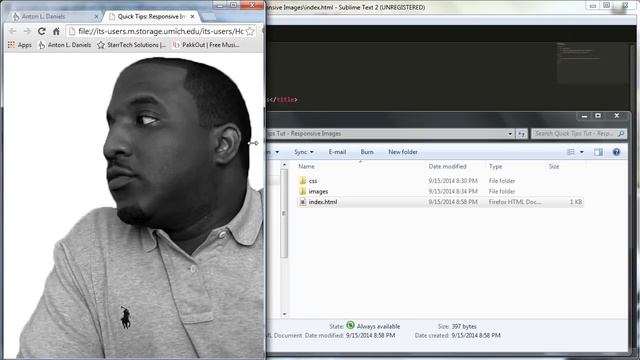
Task: Click the Firefox HTML Doc type cell
Action: coord(515,202)
